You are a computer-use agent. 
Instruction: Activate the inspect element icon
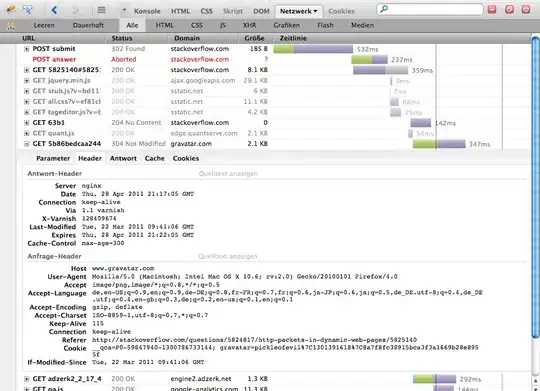[28, 10]
